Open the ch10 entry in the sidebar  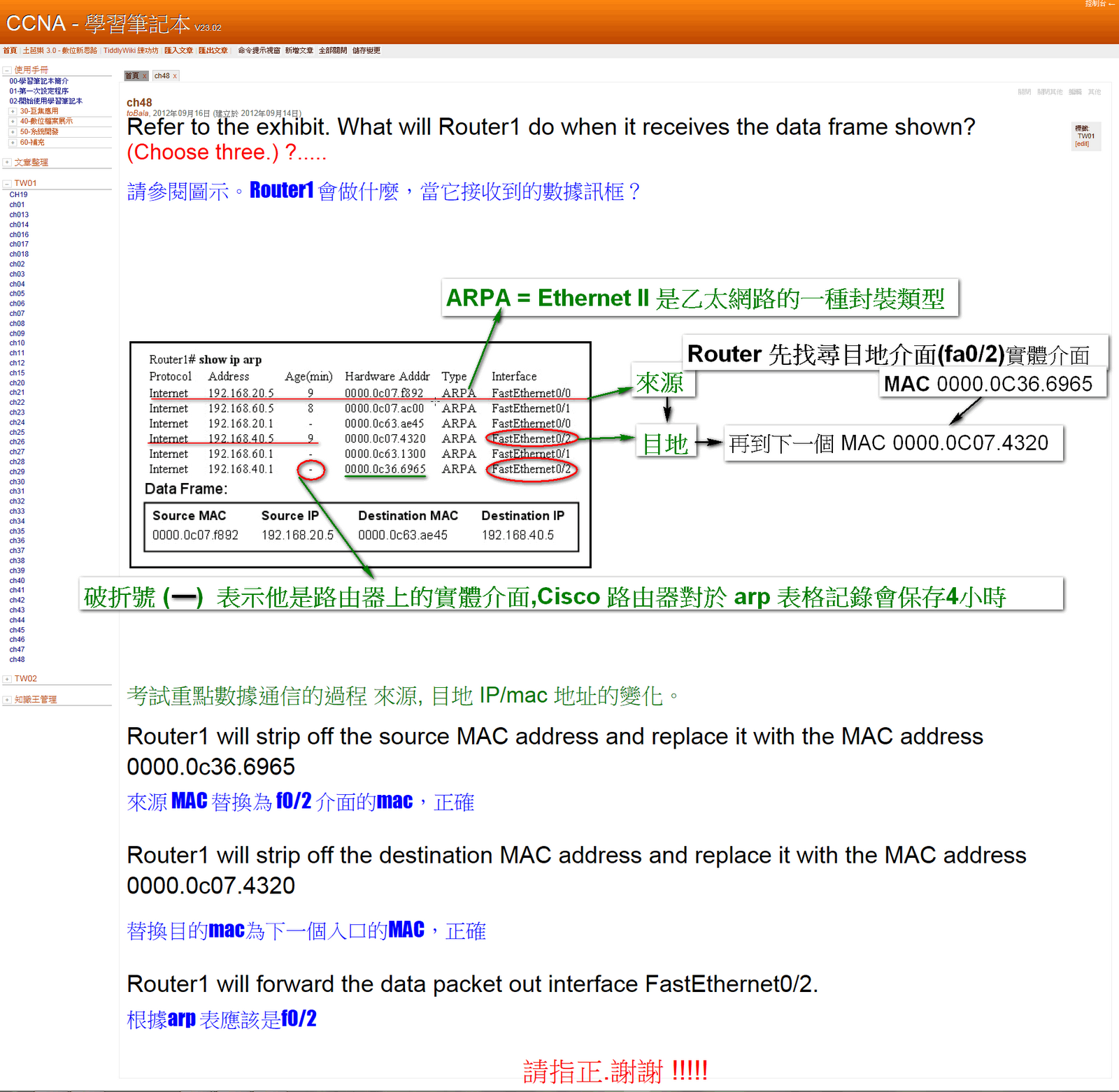[x=17, y=343]
